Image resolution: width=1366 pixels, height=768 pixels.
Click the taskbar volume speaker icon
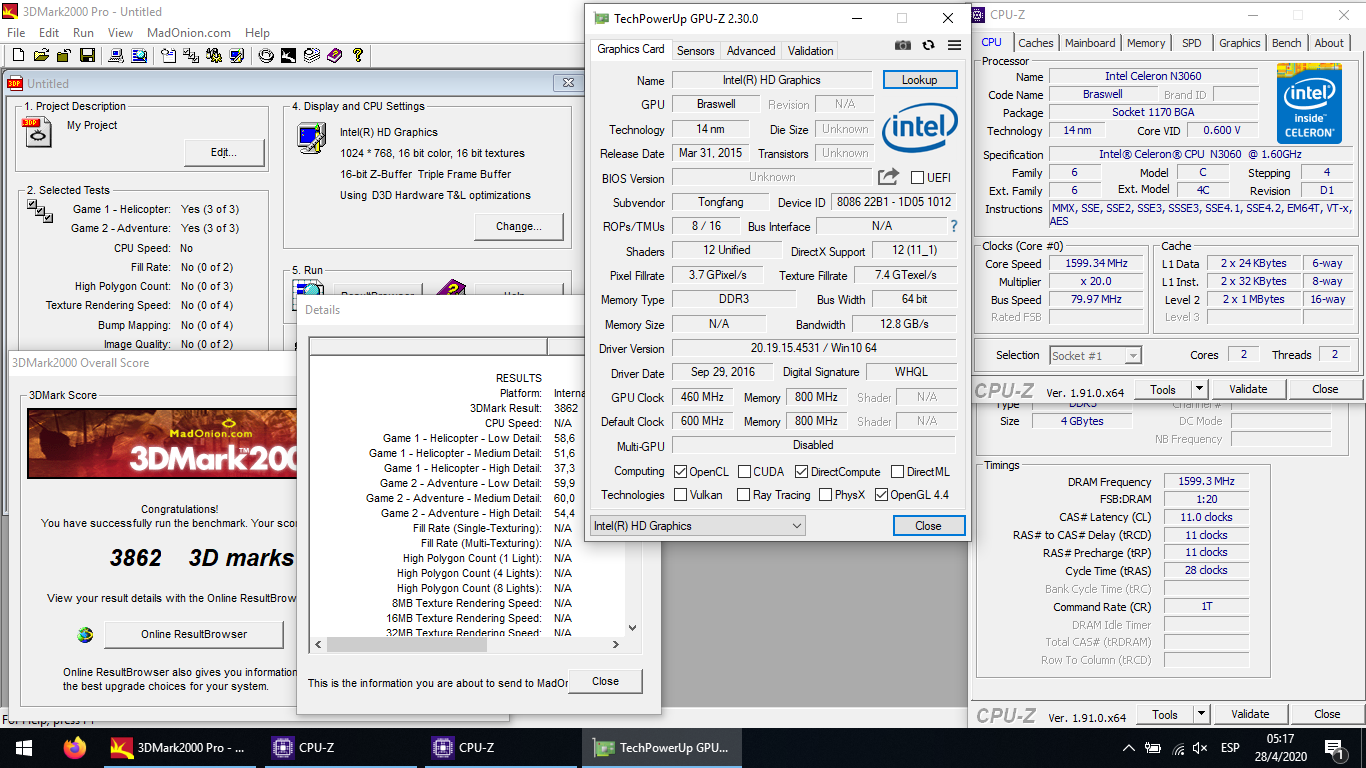click(1200, 748)
